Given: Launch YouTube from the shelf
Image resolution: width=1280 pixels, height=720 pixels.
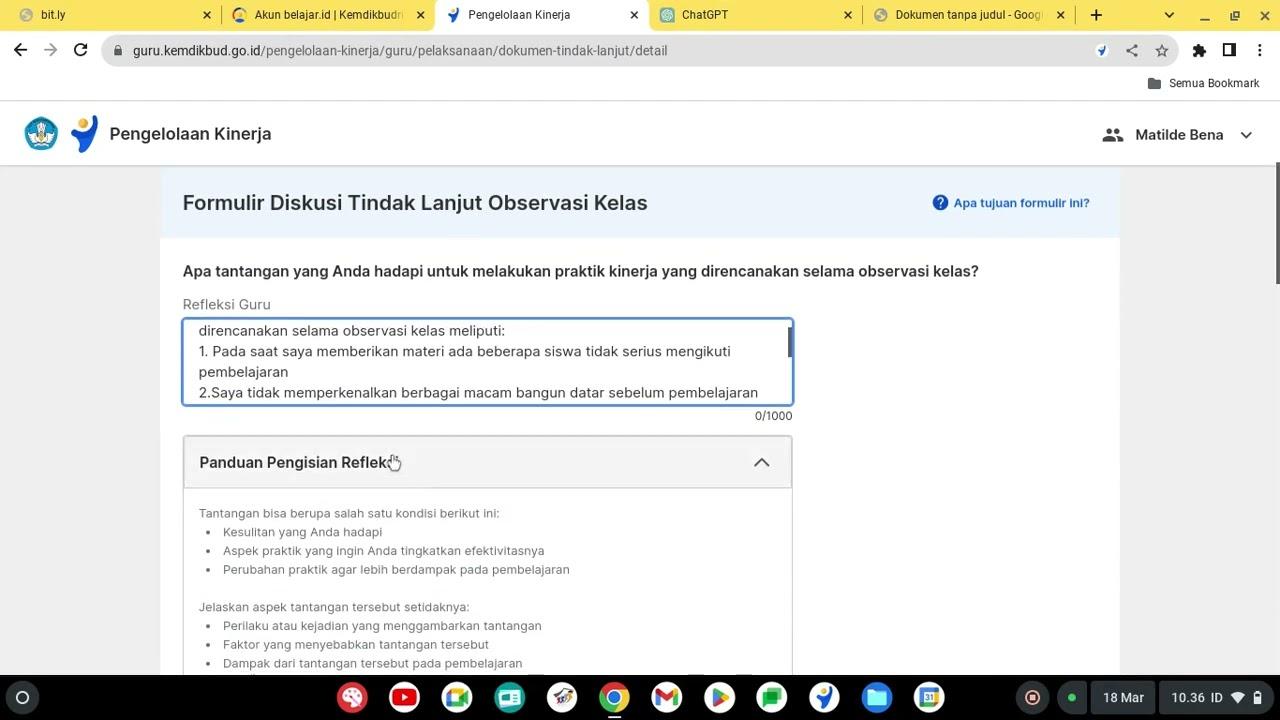Looking at the screenshot, I should (x=404, y=697).
